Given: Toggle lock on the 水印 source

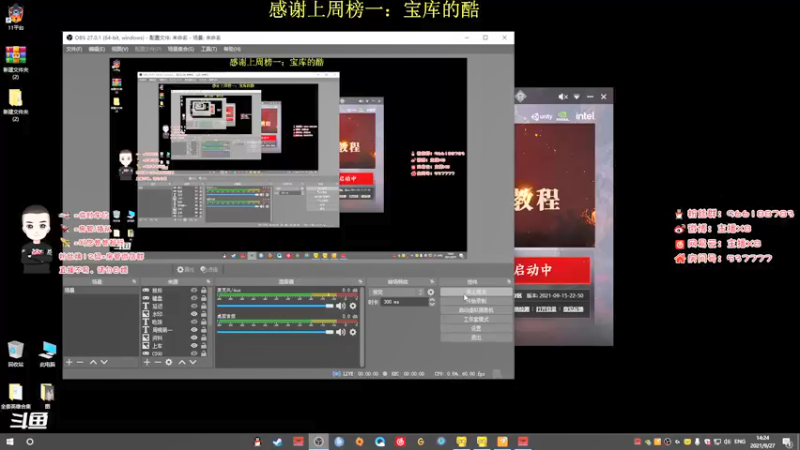Looking at the screenshot, I should point(204,314).
